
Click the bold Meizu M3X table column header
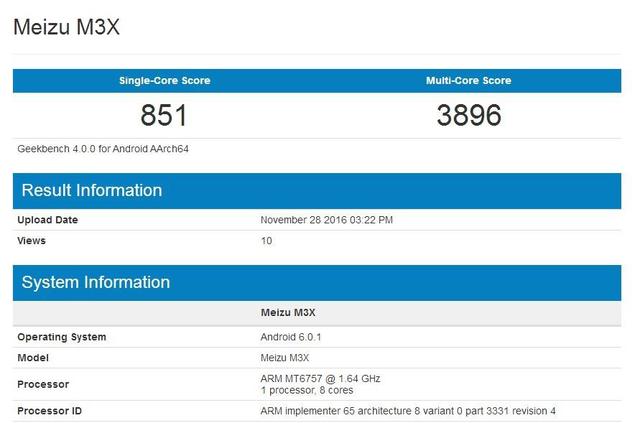288,314
